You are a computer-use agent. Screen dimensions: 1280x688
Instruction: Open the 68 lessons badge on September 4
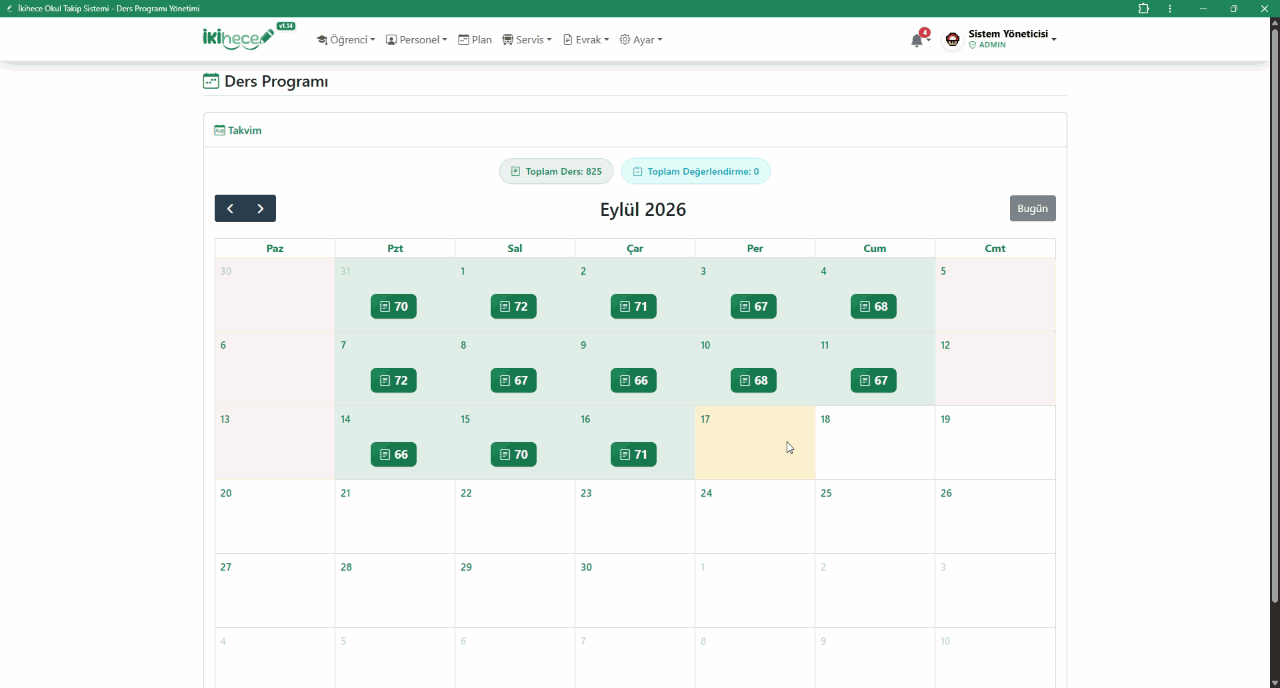click(873, 306)
